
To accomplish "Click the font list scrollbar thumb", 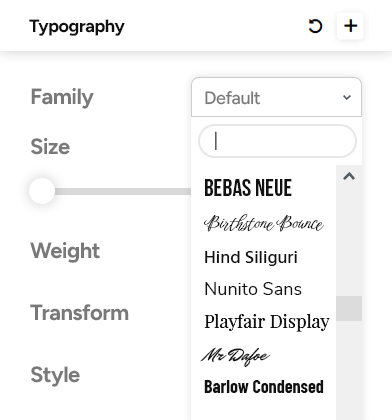I will pos(349,308).
